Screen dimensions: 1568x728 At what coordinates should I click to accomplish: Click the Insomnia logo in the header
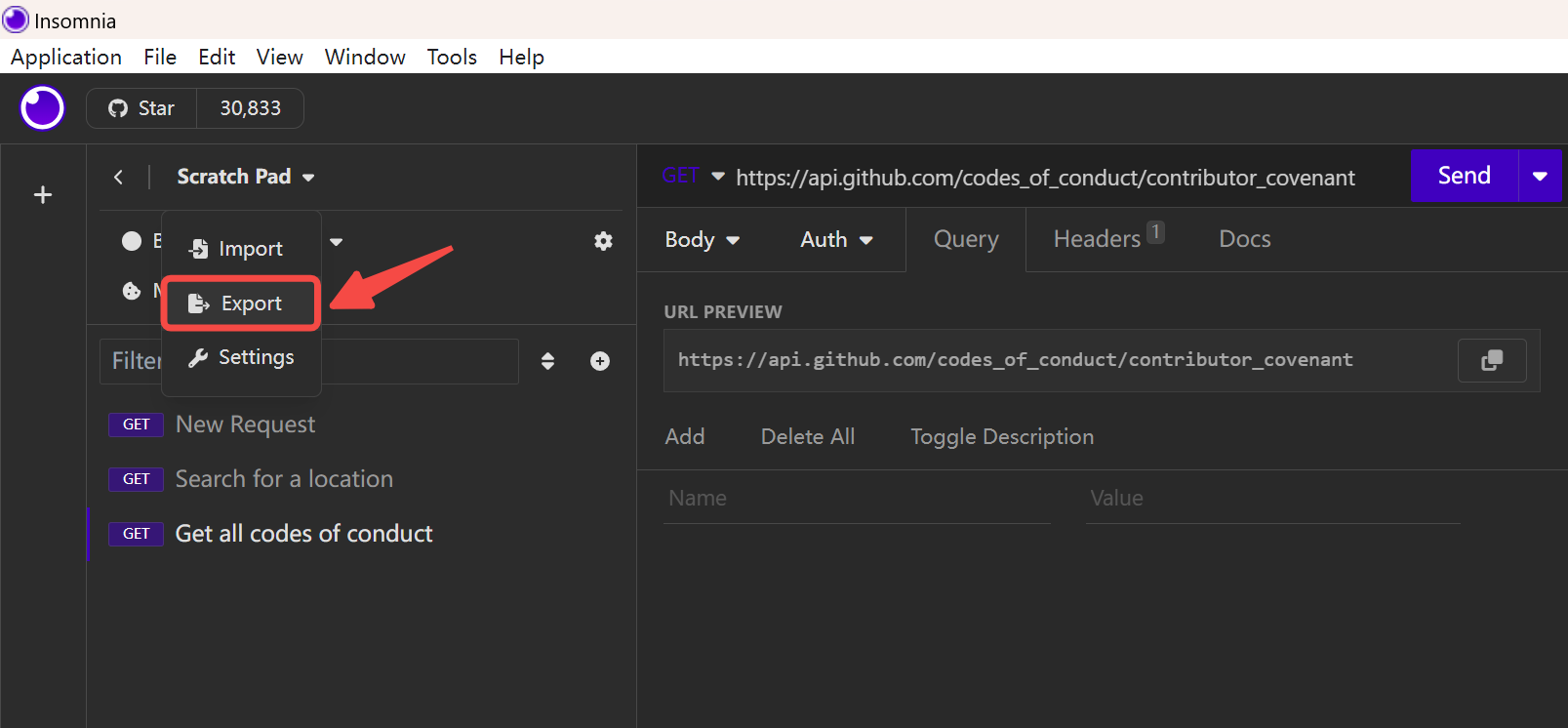(x=42, y=107)
